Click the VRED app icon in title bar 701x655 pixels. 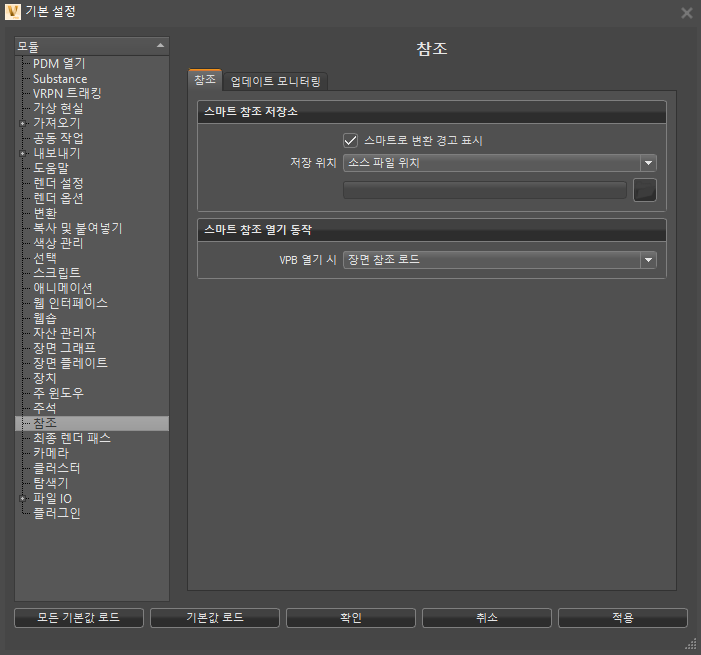(x=13, y=12)
